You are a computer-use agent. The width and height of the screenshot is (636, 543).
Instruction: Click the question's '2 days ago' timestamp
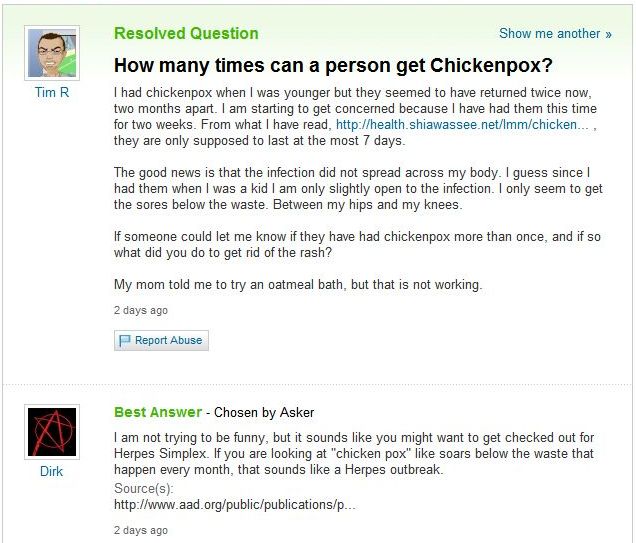click(x=141, y=310)
